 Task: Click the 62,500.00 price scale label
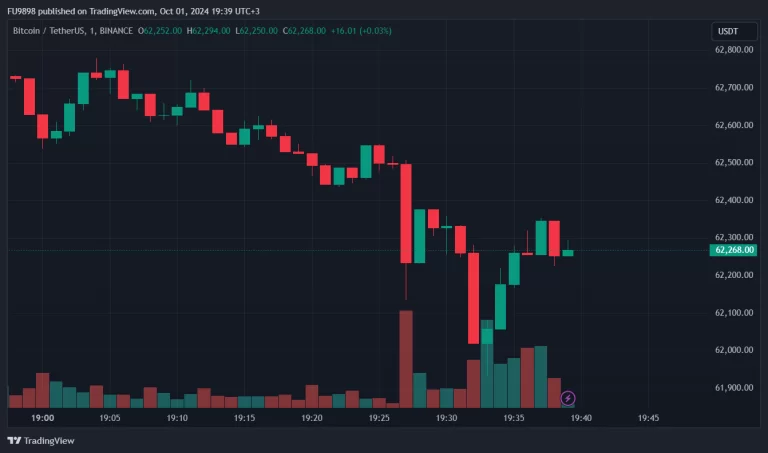point(733,162)
